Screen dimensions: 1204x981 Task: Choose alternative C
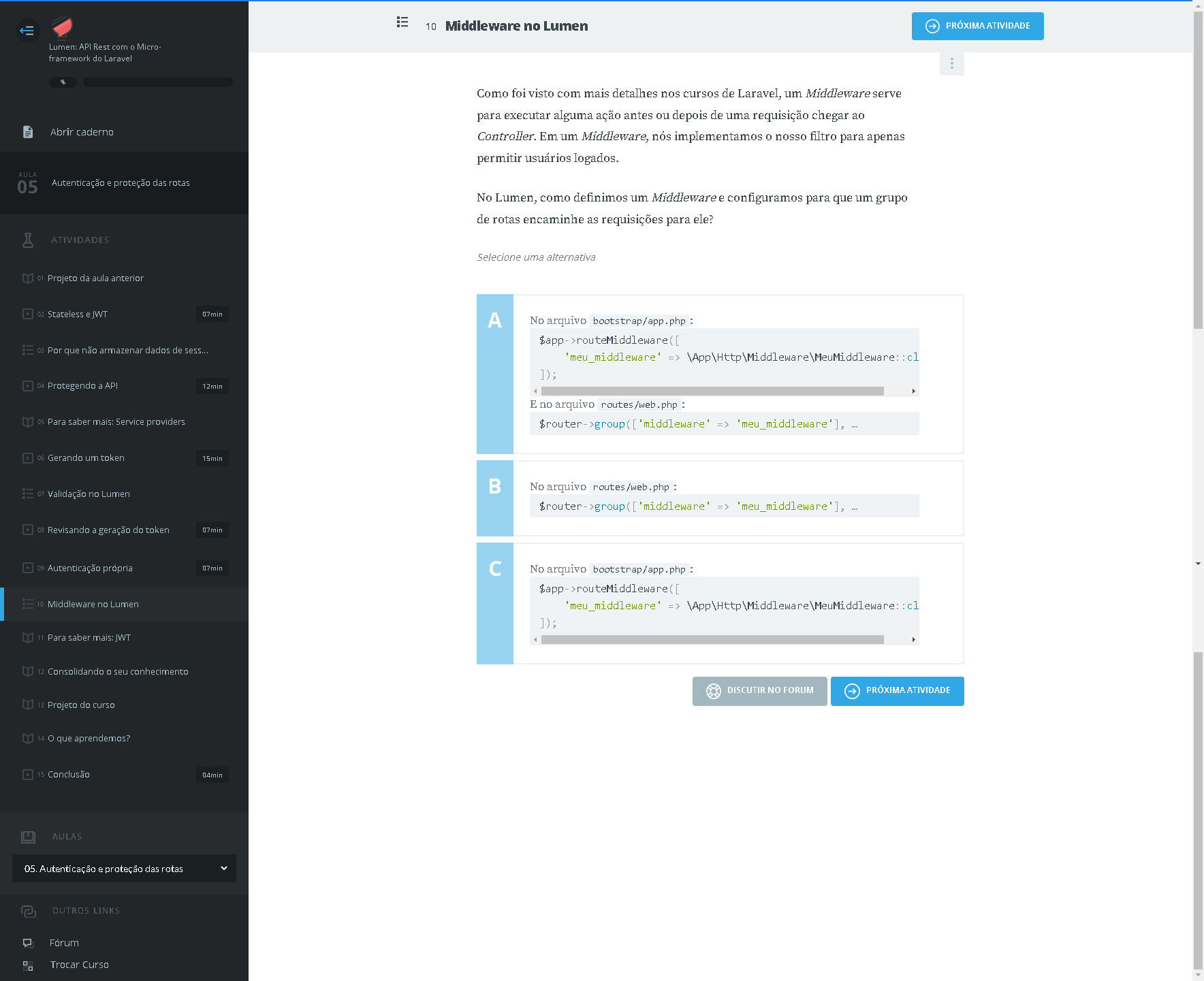[495, 603]
